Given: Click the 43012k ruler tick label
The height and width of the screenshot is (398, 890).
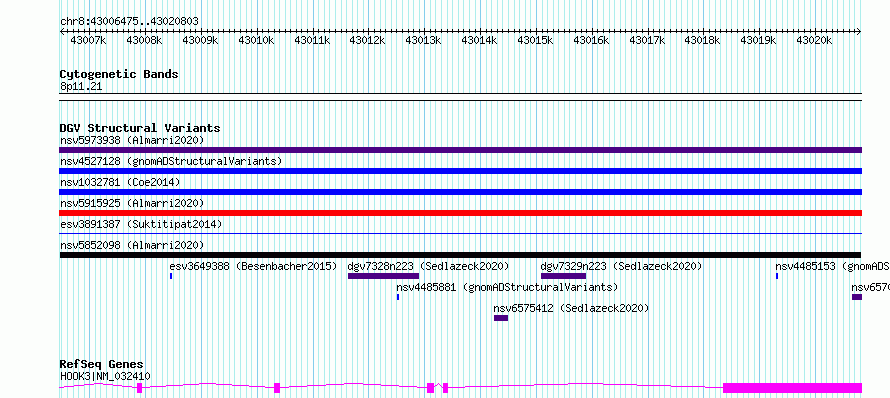Looking at the screenshot, I should (367, 40).
